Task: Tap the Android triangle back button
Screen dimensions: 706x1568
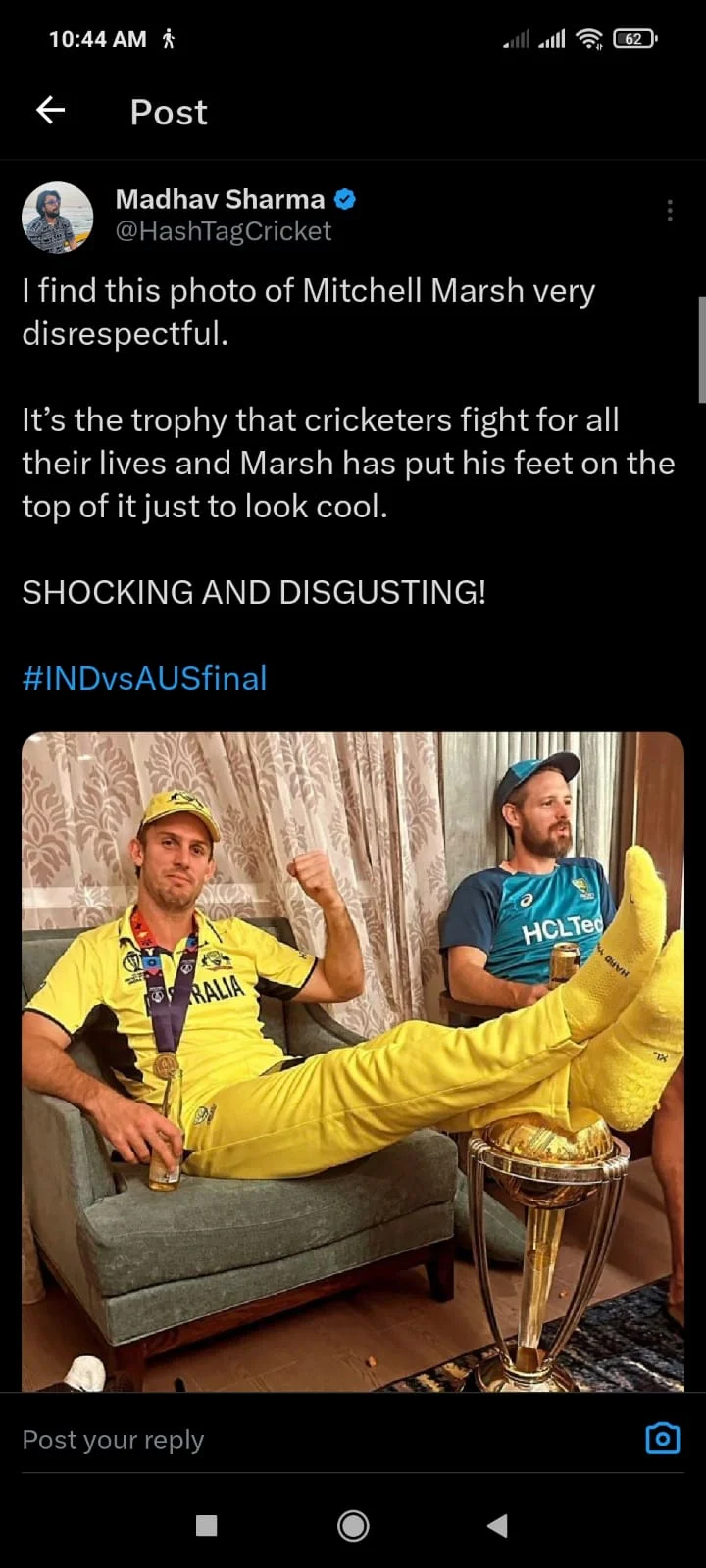Action: click(x=498, y=1525)
